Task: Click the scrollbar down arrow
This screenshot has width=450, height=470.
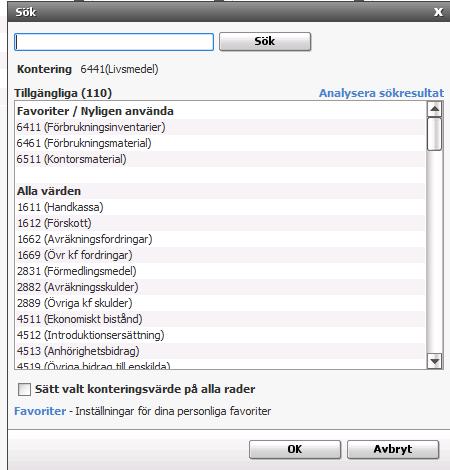Action: 435,361
